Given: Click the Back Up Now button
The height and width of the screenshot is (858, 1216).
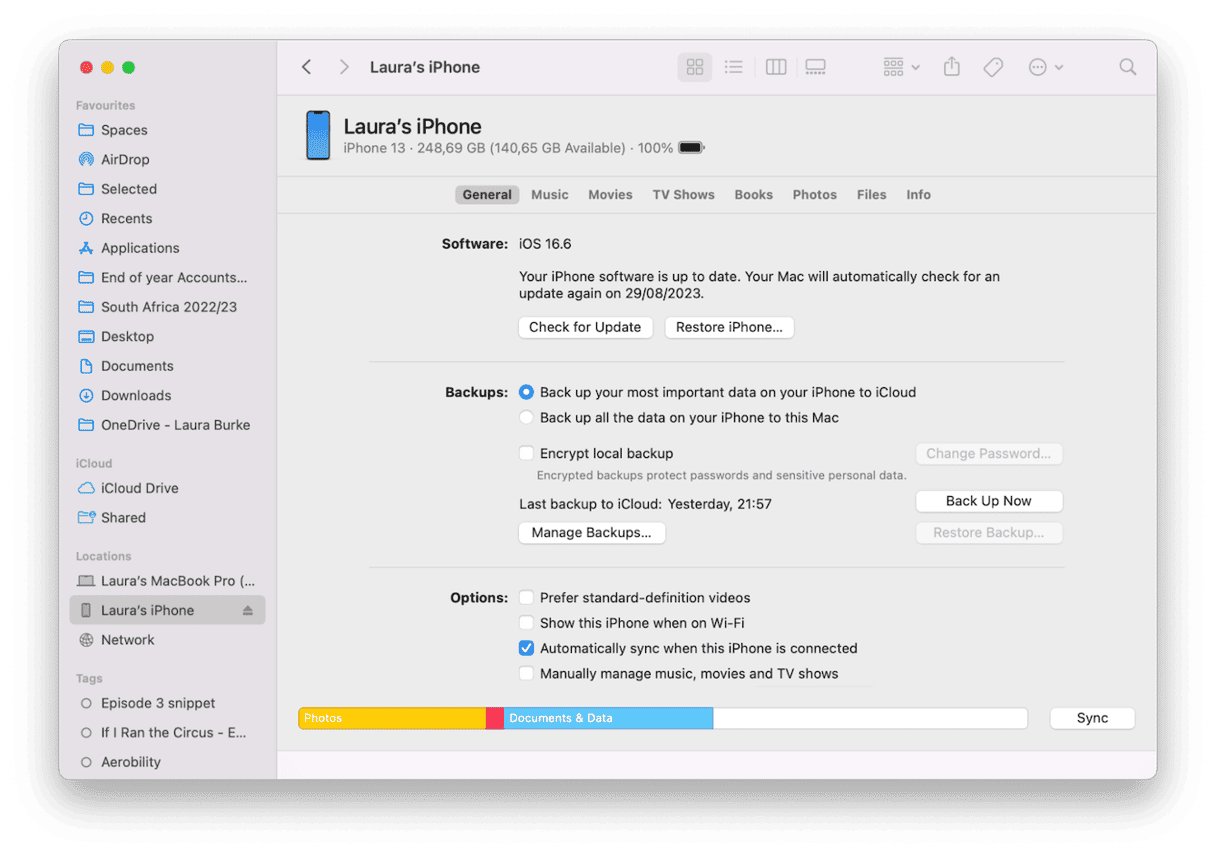Looking at the screenshot, I should [x=988, y=501].
